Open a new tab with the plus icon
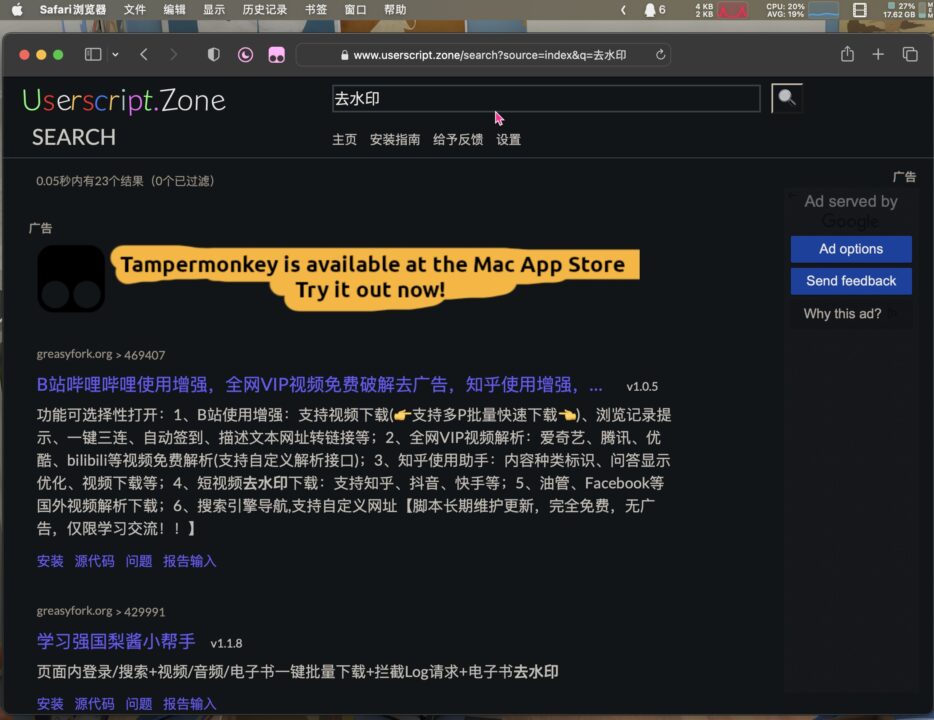Image resolution: width=934 pixels, height=720 pixels. (878, 55)
